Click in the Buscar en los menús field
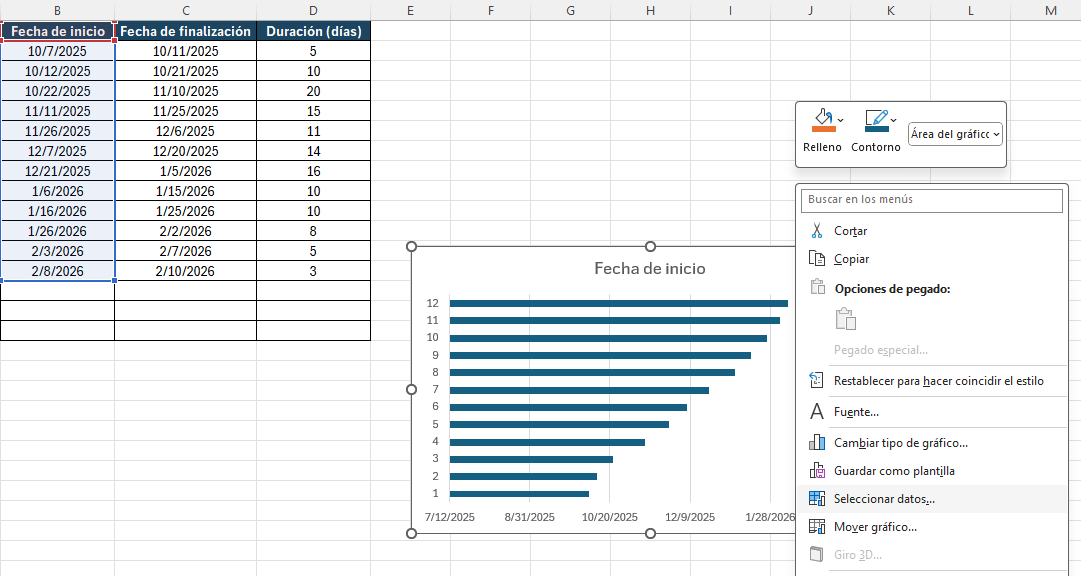This screenshot has height=576, width=1081. (931, 200)
